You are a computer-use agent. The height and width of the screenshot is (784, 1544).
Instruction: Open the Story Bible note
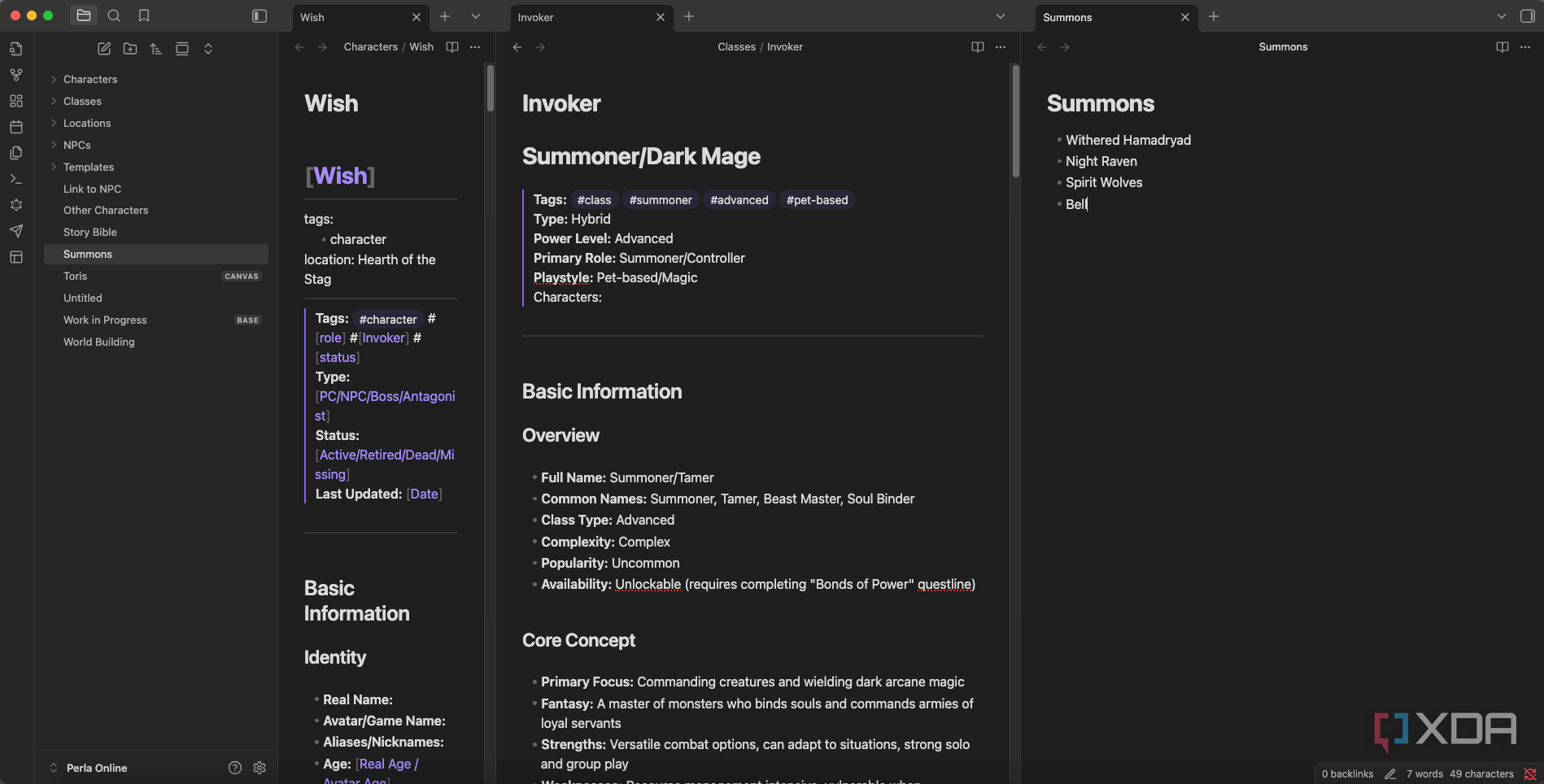click(x=90, y=233)
